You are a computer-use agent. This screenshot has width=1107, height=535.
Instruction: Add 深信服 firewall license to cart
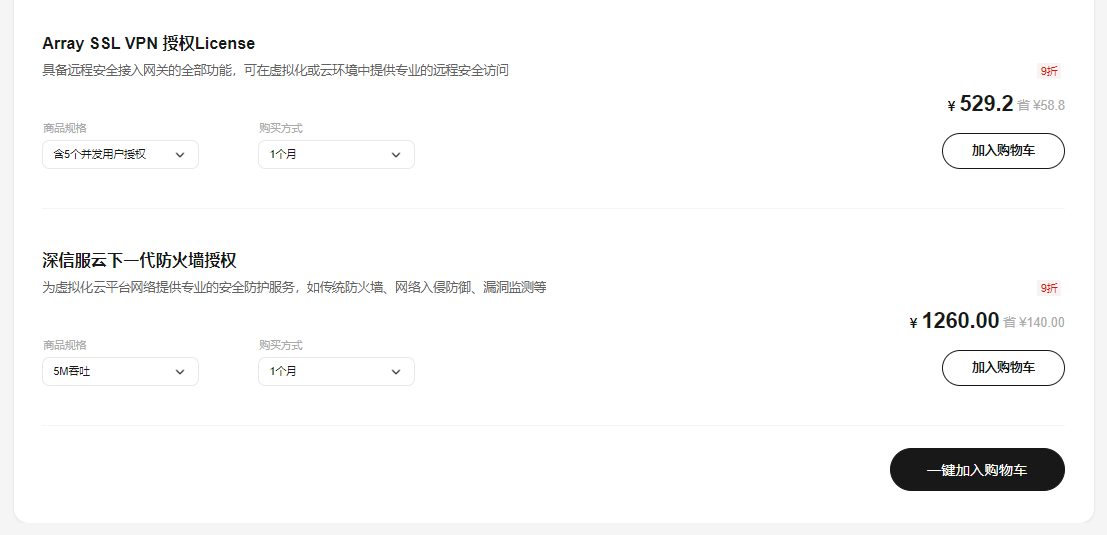pos(1003,368)
